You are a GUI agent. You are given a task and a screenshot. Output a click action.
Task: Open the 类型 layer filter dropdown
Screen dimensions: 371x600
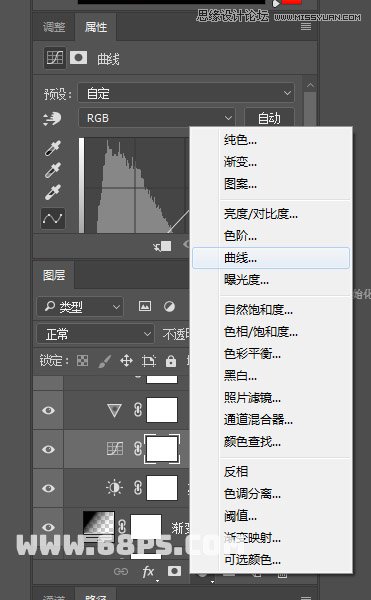pos(80,307)
